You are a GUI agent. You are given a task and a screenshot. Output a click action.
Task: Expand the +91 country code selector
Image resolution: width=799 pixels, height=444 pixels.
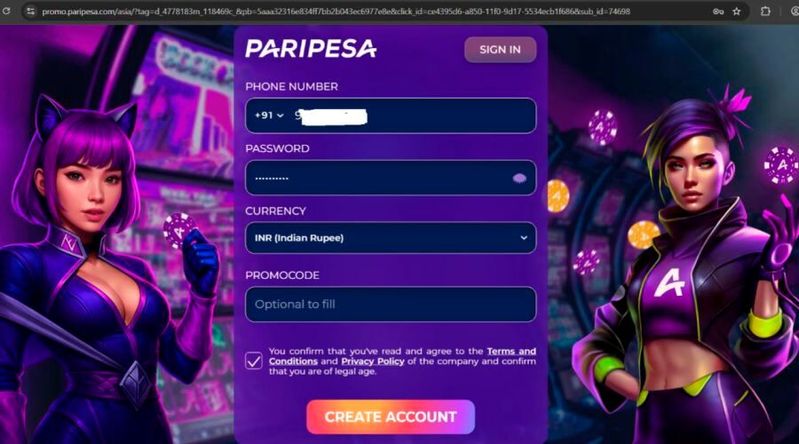coord(269,116)
